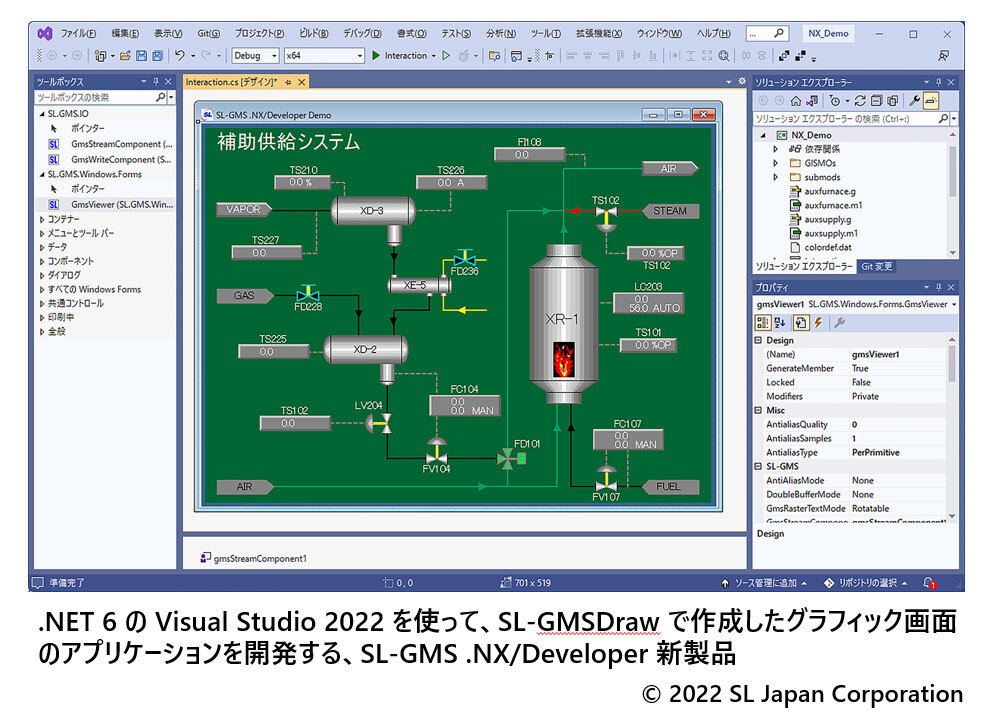Click Start Without Debugging outlined play icon
The height and width of the screenshot is (726, 995).
tap(446, 56)
